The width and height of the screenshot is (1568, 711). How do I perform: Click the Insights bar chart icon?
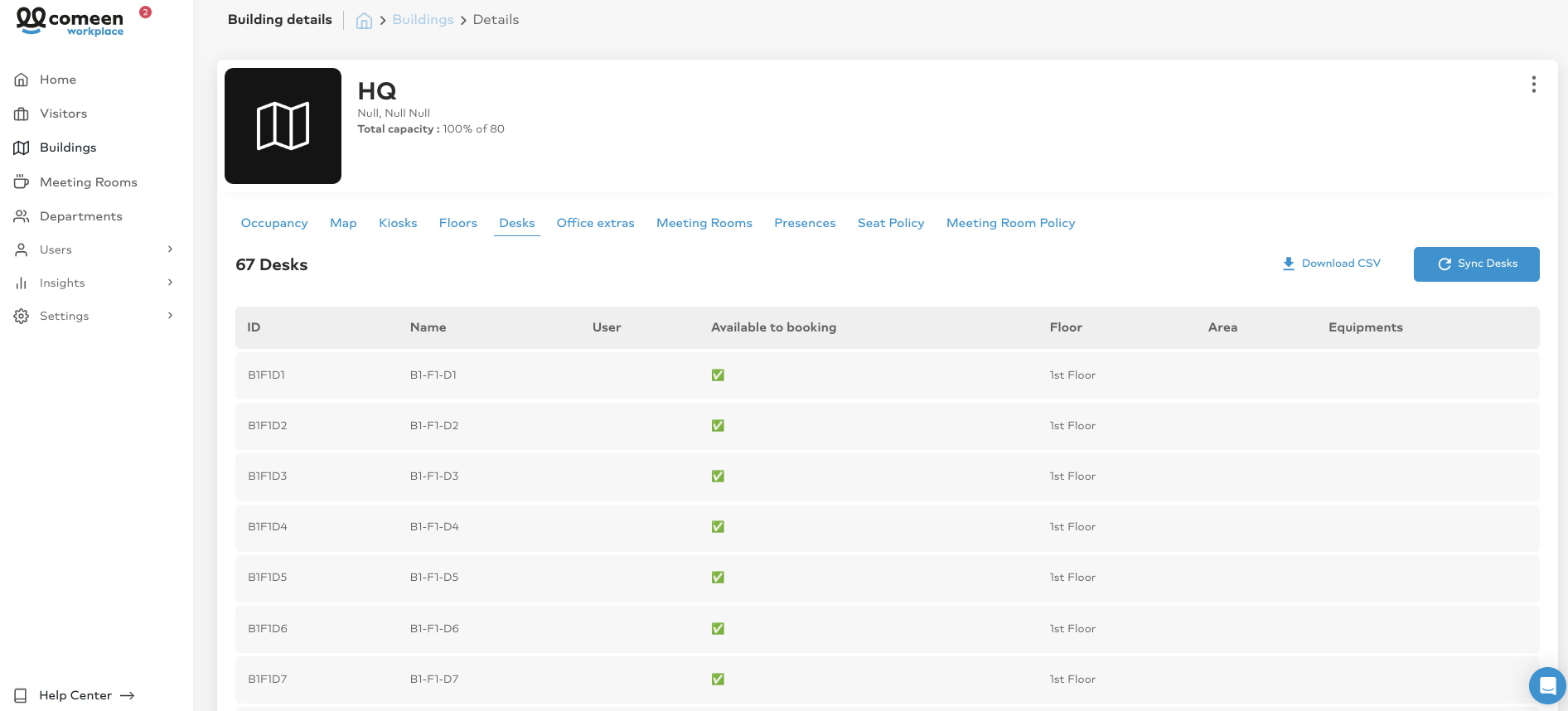22,283
